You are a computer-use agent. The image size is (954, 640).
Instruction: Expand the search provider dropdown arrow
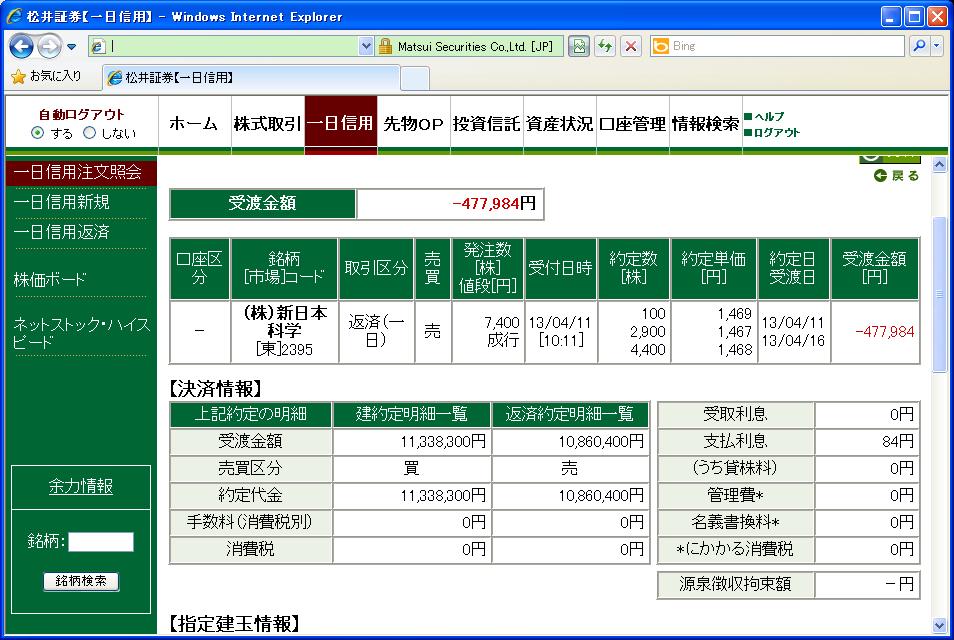pos(937,46)
